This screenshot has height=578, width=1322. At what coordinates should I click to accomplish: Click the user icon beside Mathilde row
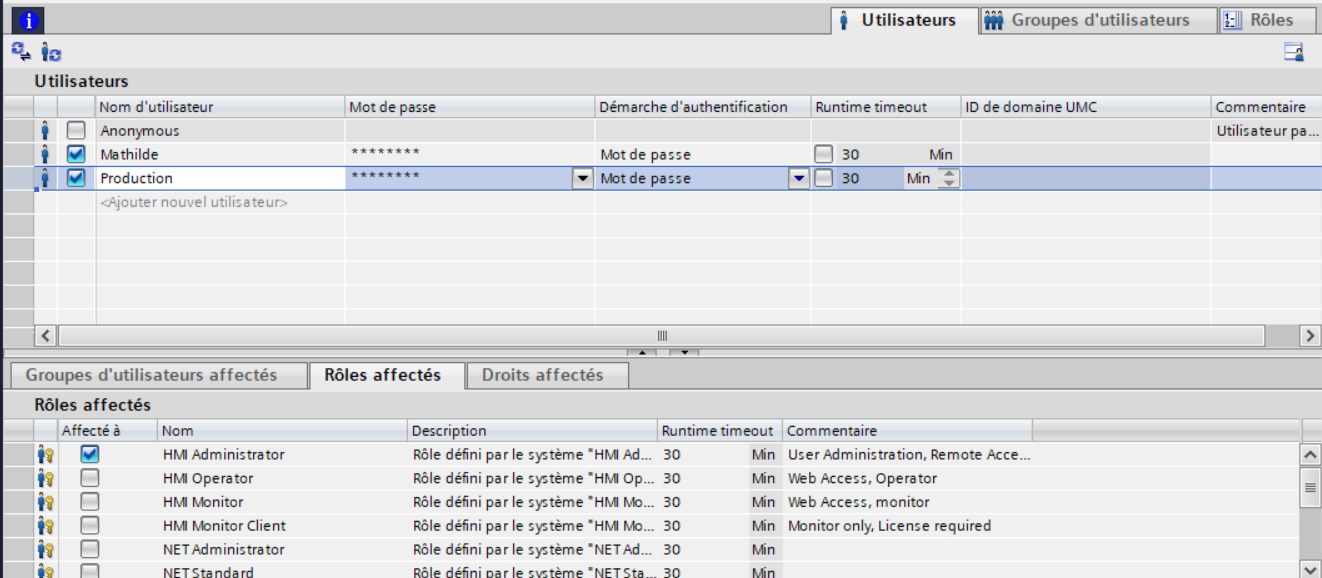tap(45, 155)
